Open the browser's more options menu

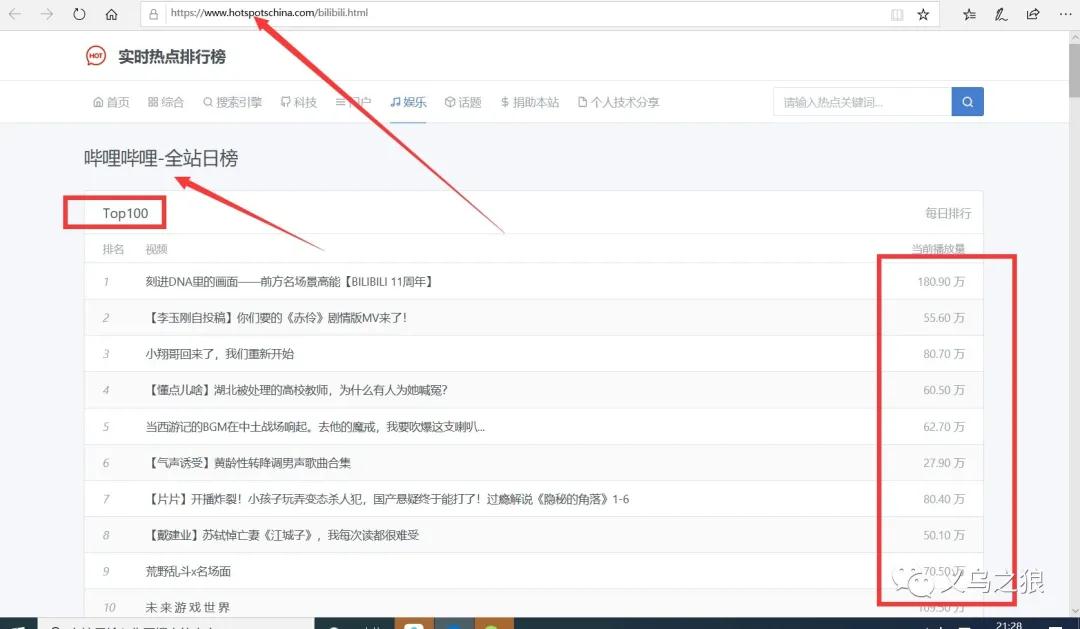click(x=1064, y=15)
